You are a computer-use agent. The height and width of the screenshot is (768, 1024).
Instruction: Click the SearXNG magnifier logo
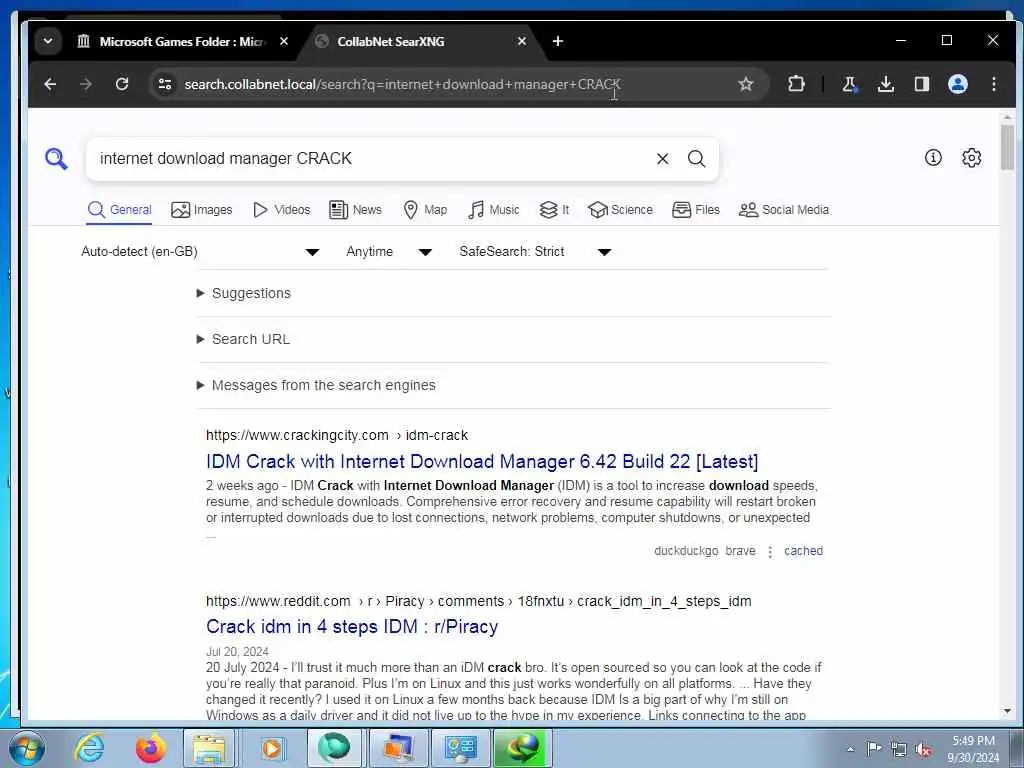pyautogui.click(x=56, y=159)
